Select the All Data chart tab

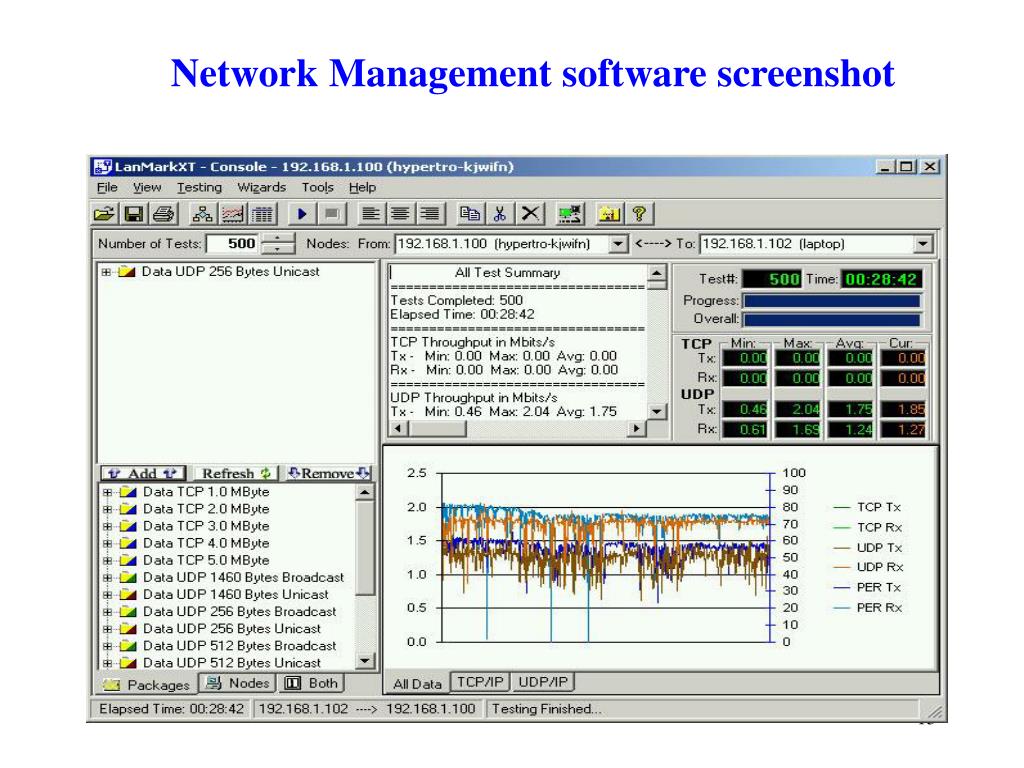(x=417, y=684)
